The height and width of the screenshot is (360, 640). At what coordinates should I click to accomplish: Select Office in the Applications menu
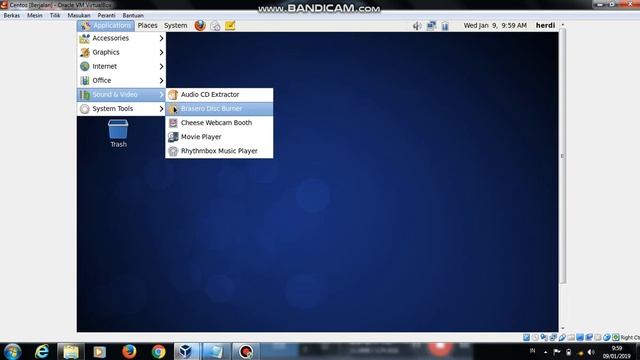tap(121, 80)
